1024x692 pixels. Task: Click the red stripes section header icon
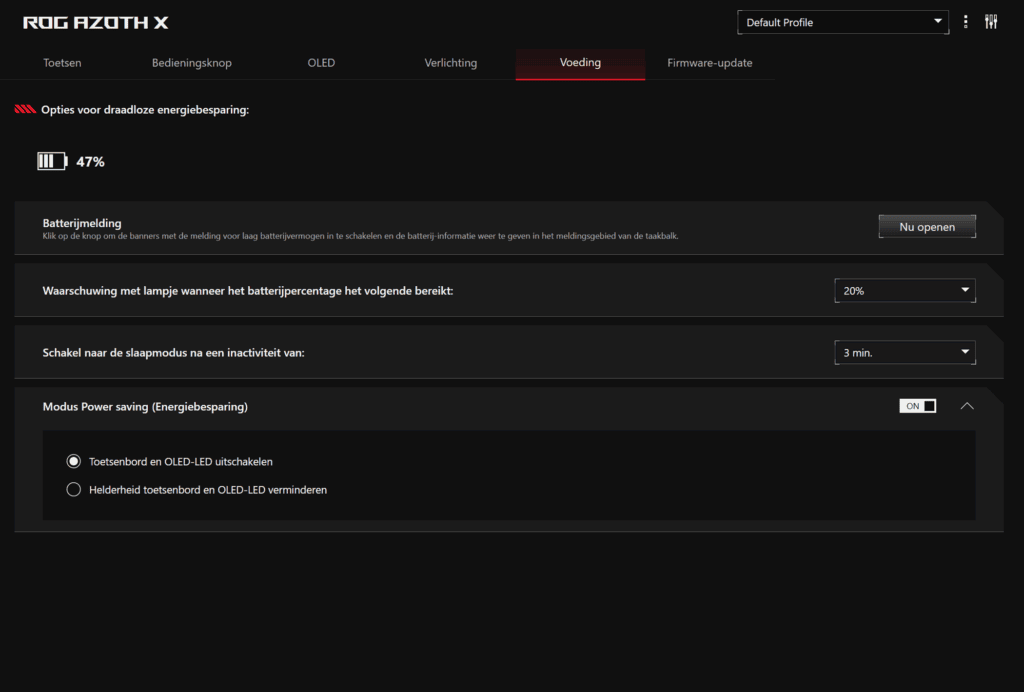pos(25,110)
